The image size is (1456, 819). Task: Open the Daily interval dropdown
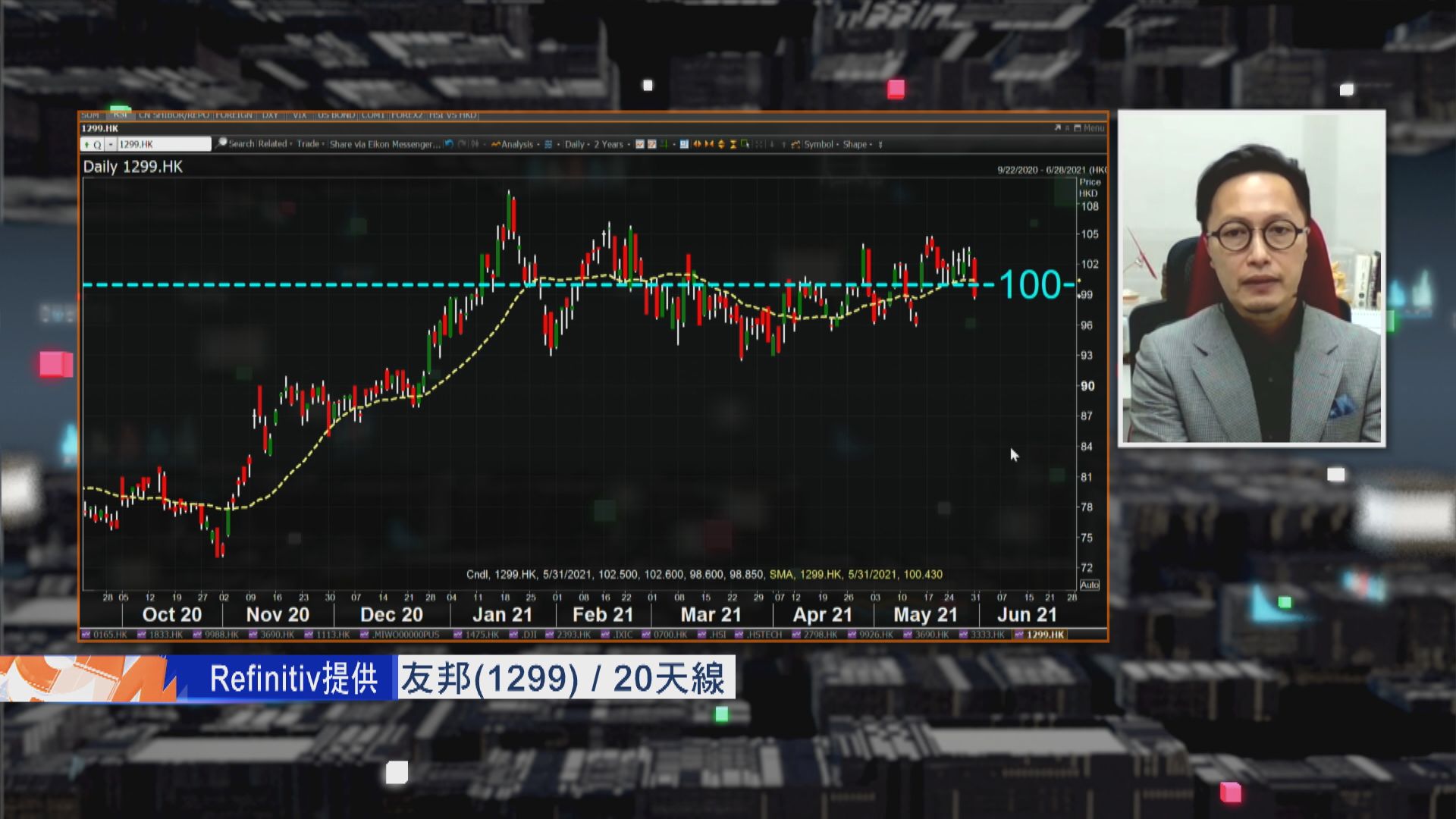(574, 144)
